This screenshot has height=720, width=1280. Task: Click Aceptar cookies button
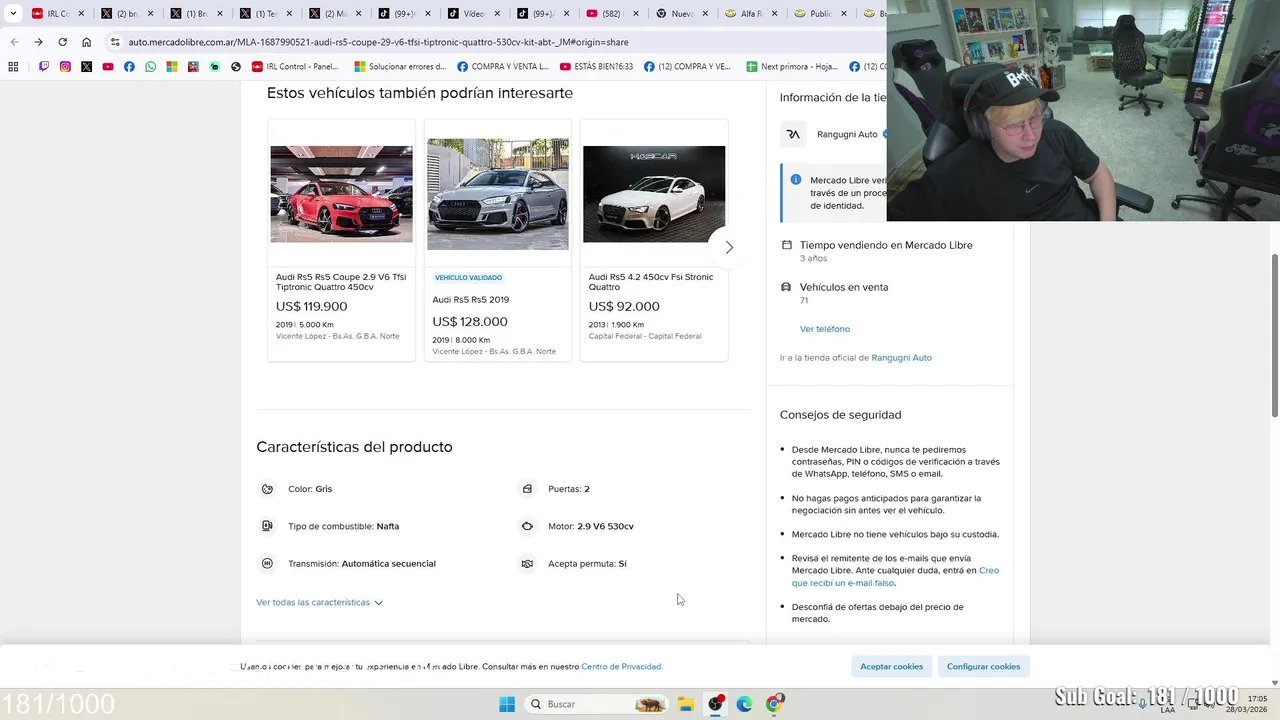click(x=892, y=667)
